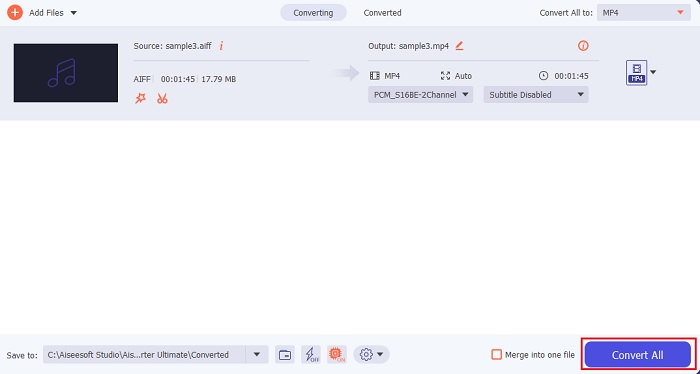Open the output folder icon
Screen dimensions: 700x374
pos(285,355)
